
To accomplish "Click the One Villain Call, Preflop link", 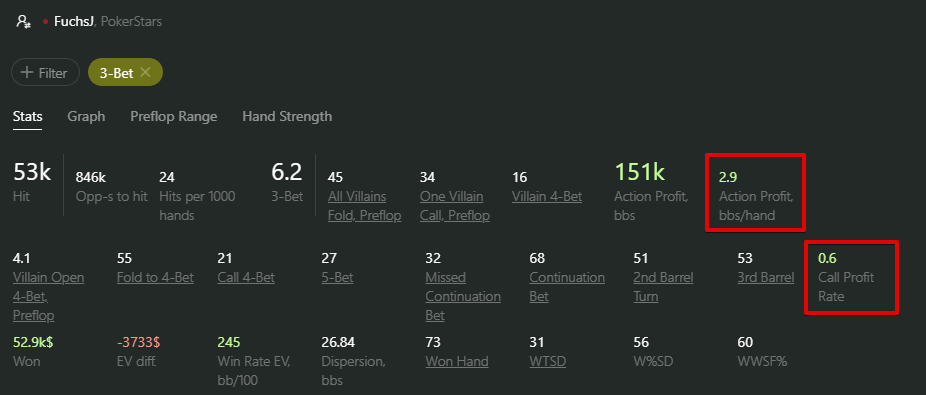I will point(455,206).
